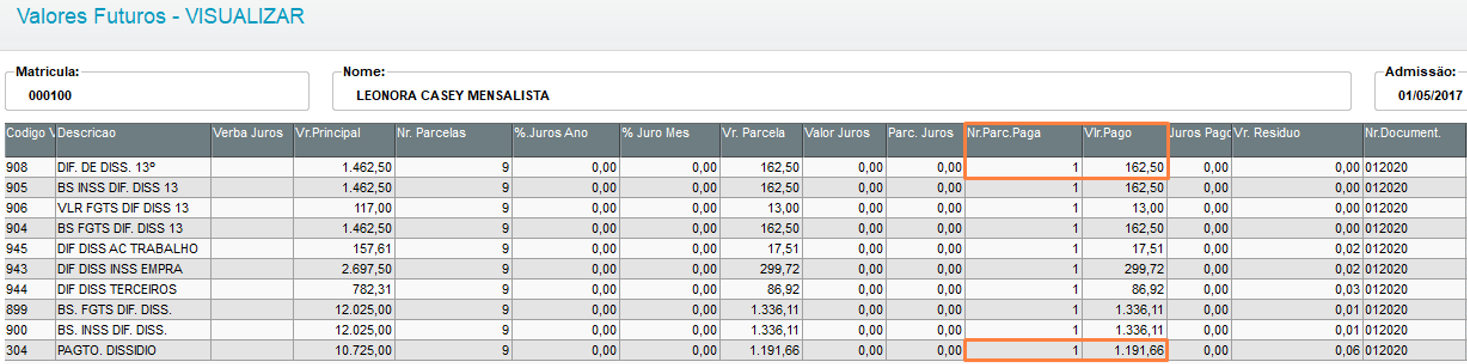Click code 905 cell
Image resolution: width=1467 pixels, height=364 pixels.
click(x=30, y=187)
